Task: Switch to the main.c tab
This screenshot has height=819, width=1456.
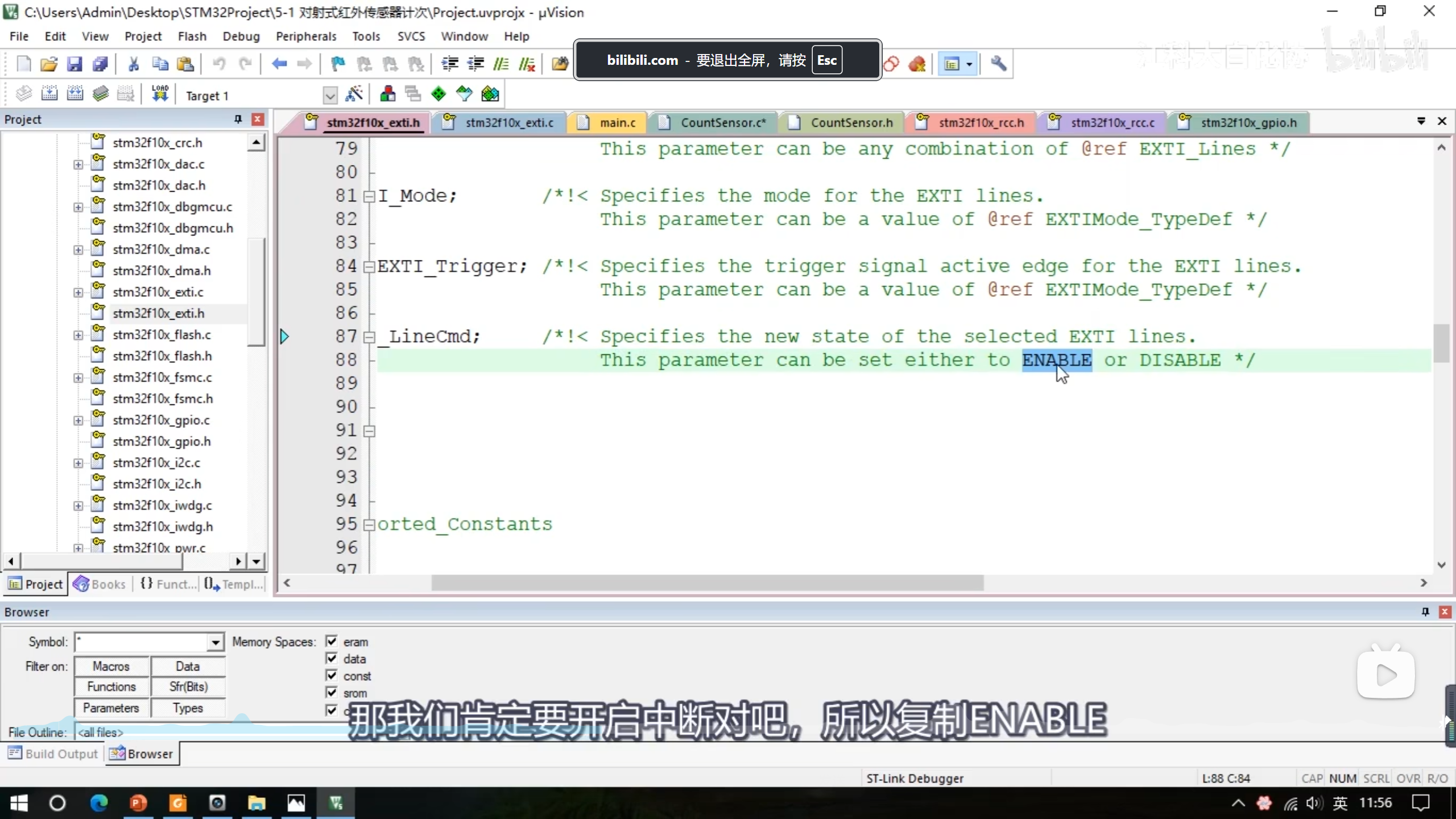Action: (617, 123)
